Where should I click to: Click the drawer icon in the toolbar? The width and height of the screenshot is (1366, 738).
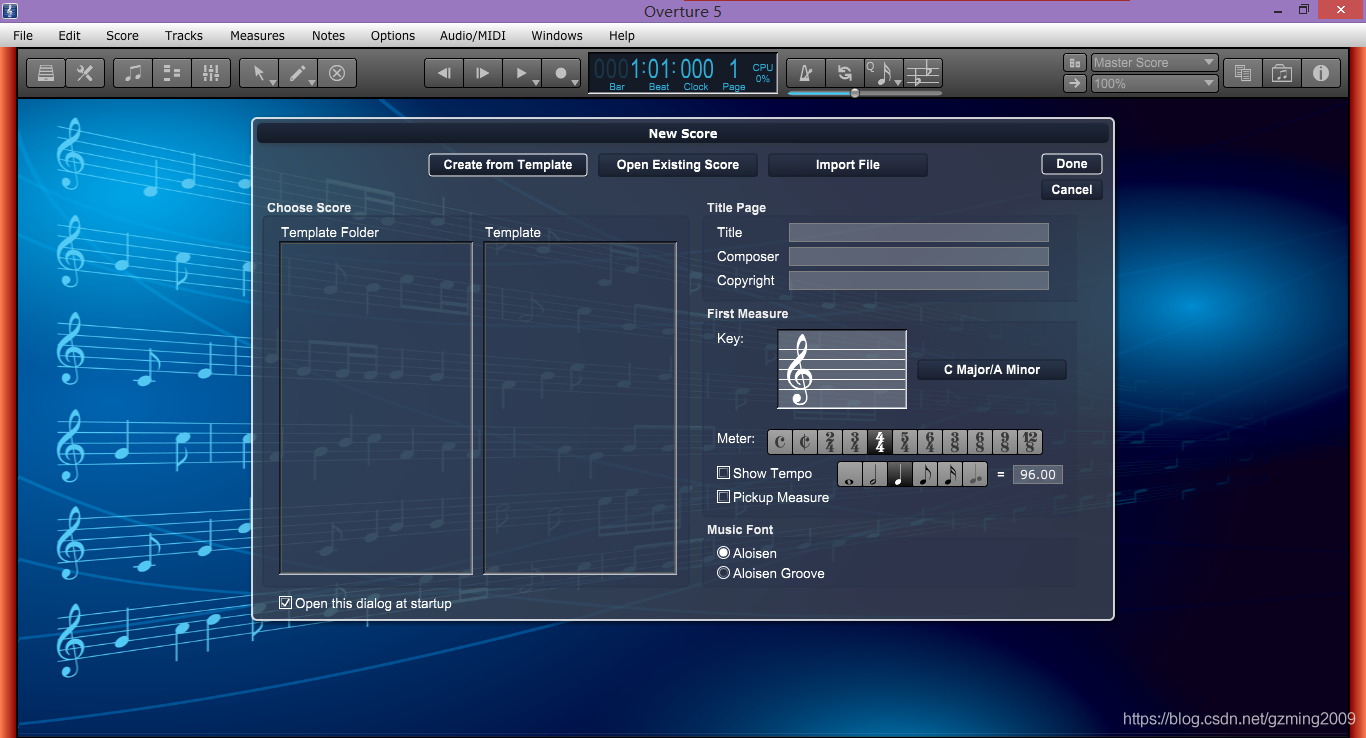tap(45, 73)
